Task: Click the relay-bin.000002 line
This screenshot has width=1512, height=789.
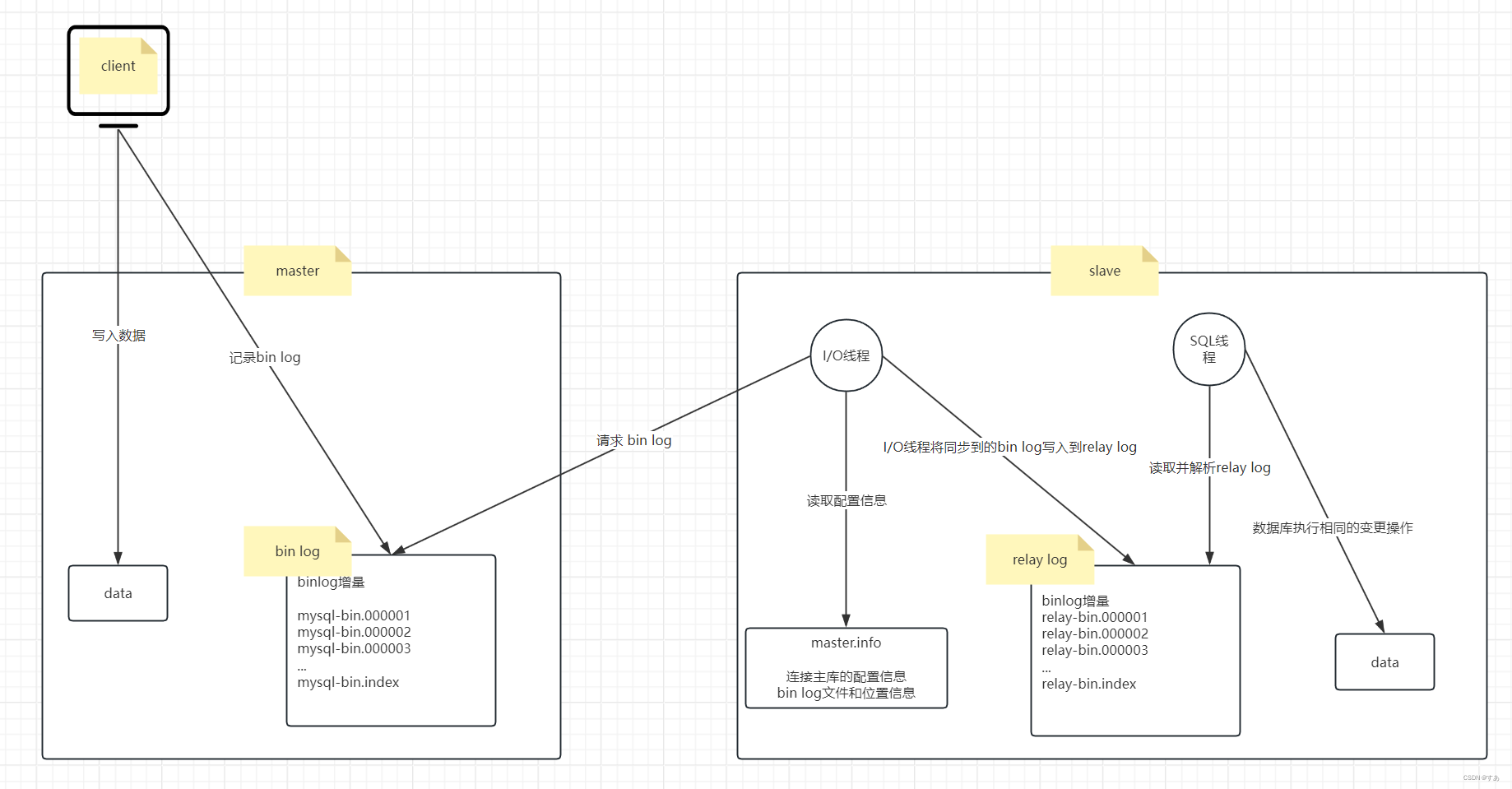Action: point(1095,634)
